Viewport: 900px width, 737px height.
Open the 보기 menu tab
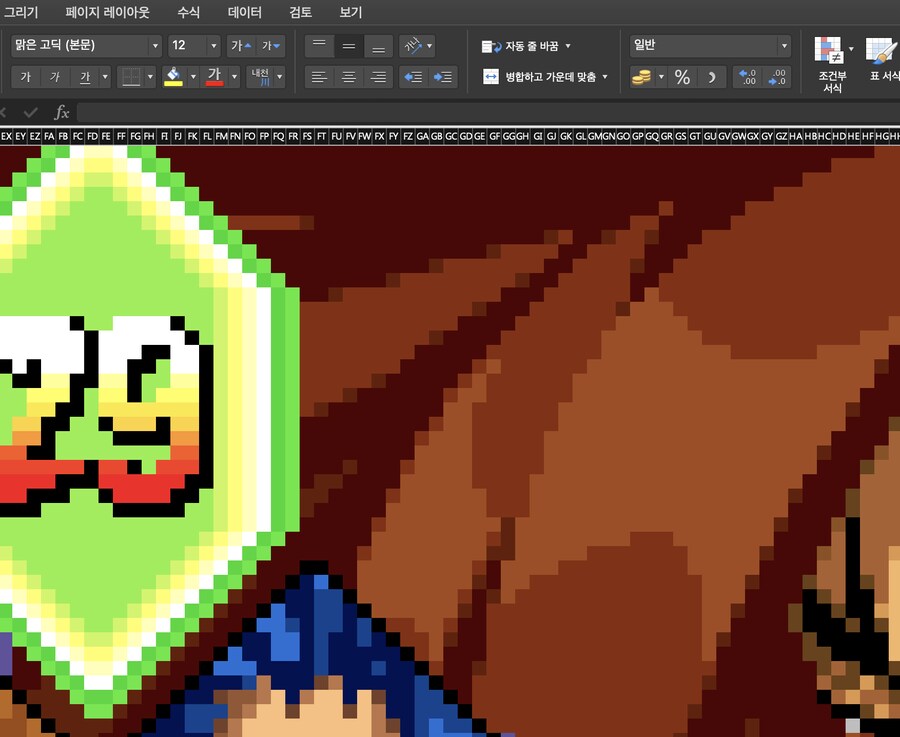coord(349,13)
